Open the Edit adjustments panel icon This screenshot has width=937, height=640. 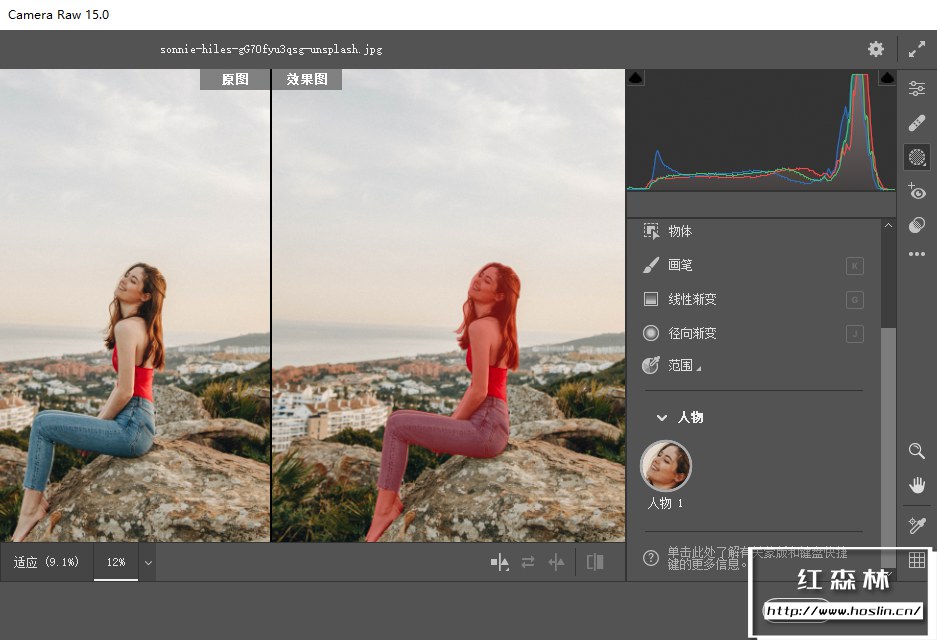(x=916, y=89)
